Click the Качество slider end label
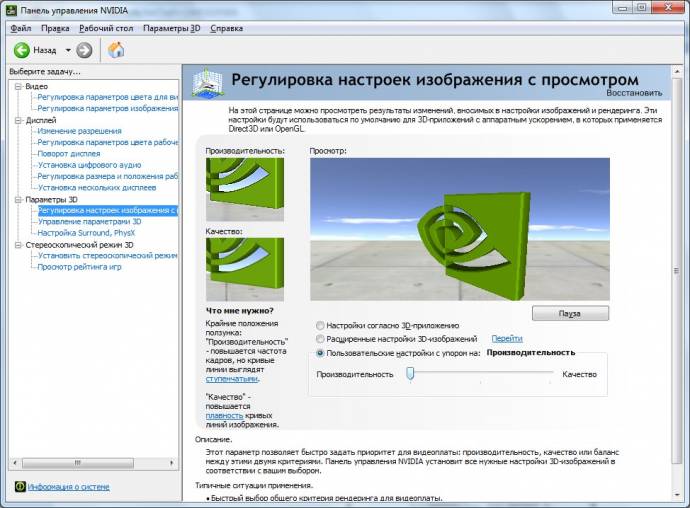 [580, 374]
